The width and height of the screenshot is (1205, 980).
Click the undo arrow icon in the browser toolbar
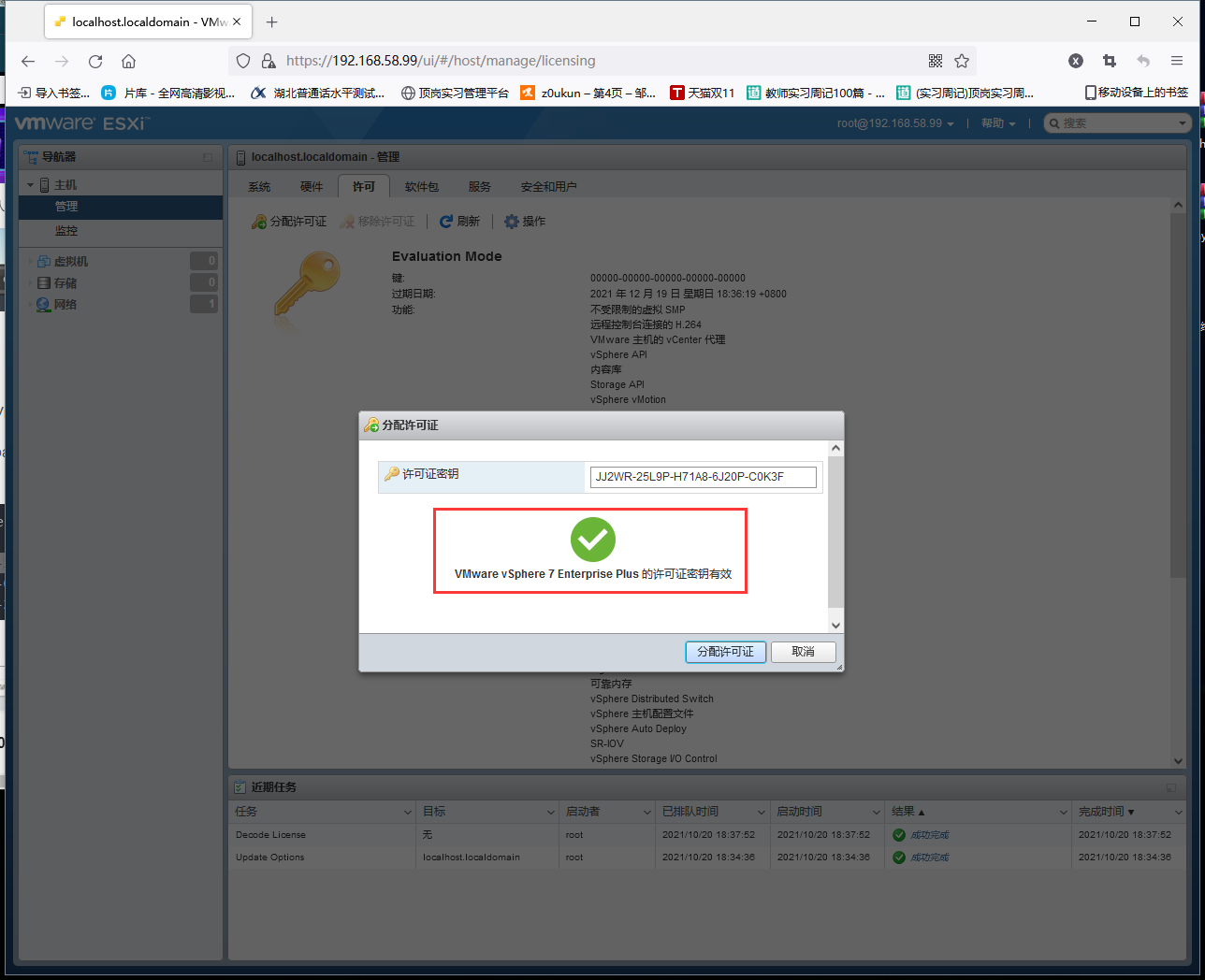(1143, 61)
